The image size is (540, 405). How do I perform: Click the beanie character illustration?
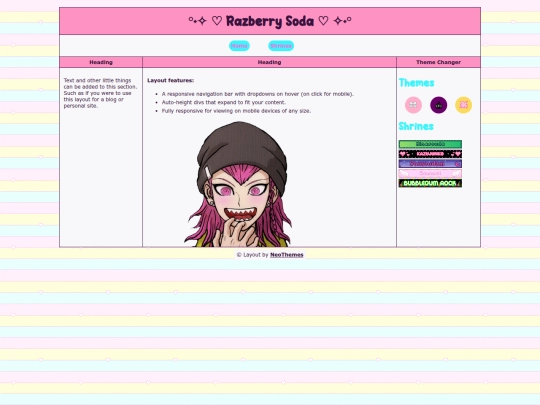[x=238, y=184]
